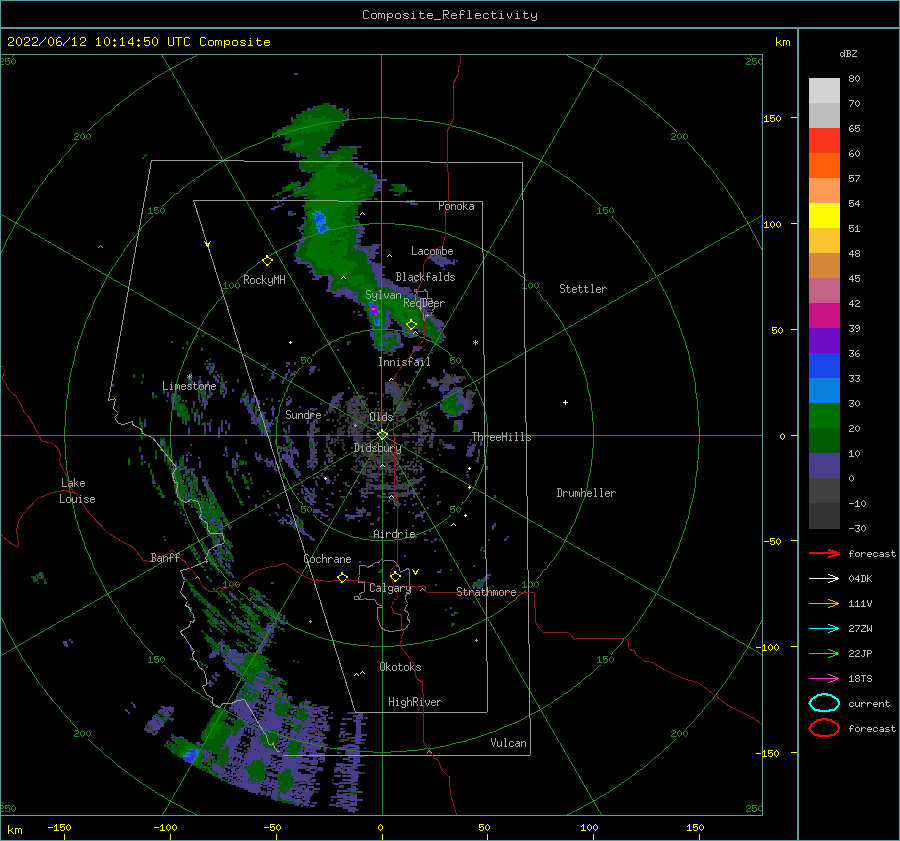900x841 pixels.
Task: Click the cyan 27ZW arrow in legend
Action: [x=824, y=629]
